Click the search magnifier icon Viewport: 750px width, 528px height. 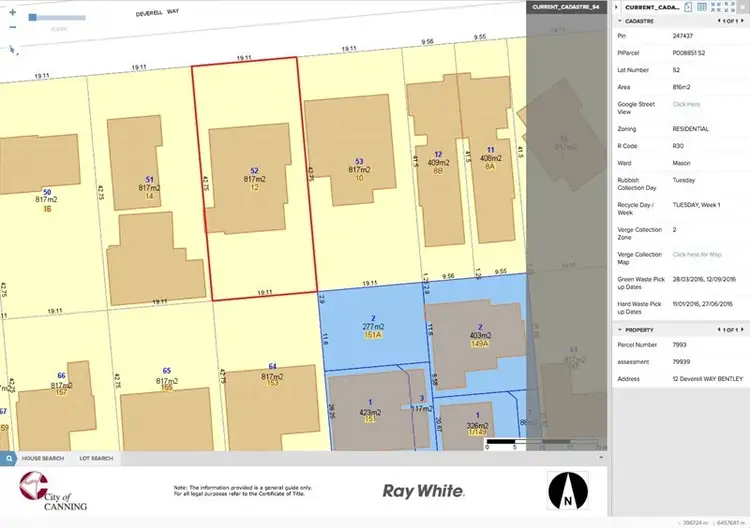8,459
